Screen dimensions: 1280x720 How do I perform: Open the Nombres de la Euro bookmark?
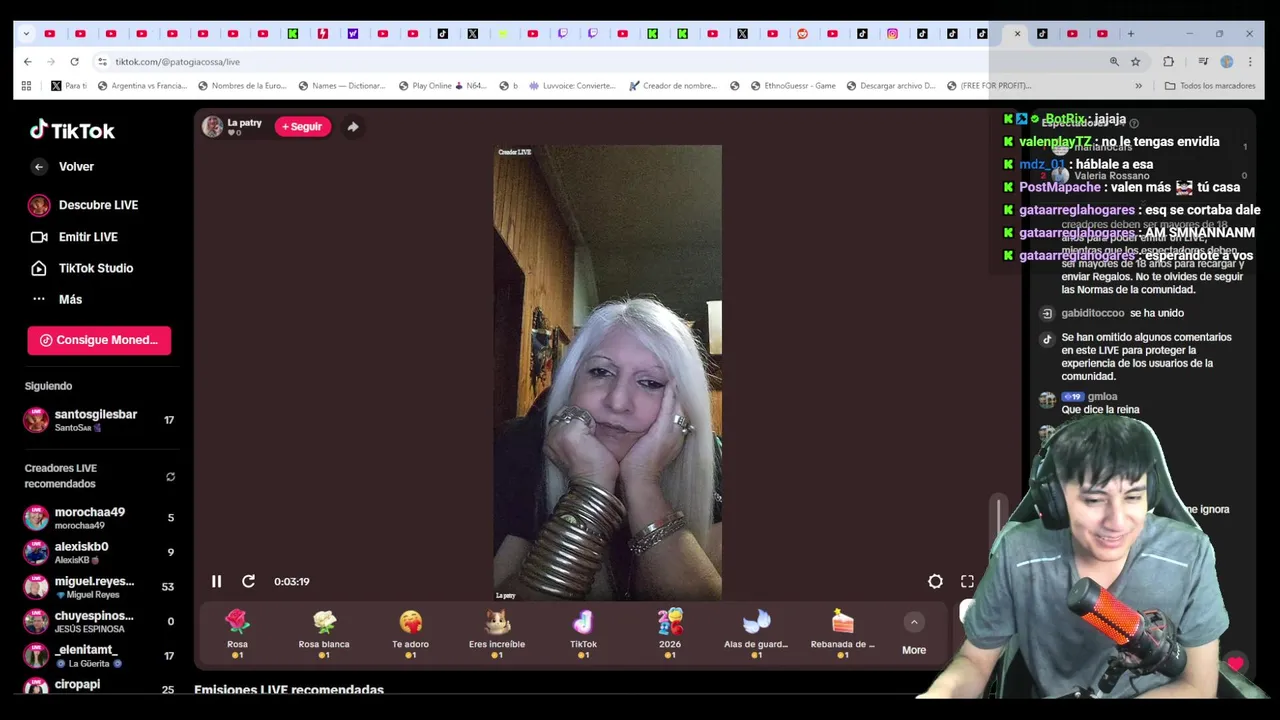click(242, 86)
